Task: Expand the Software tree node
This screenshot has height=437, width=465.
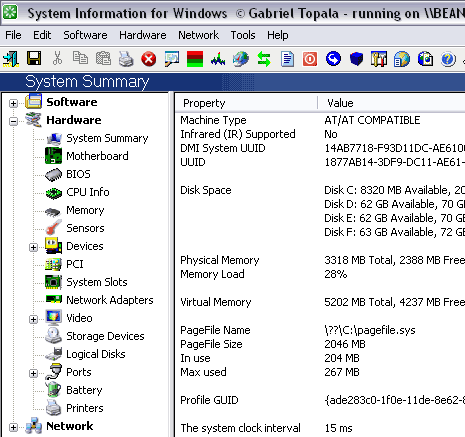Action: [13, 103]
